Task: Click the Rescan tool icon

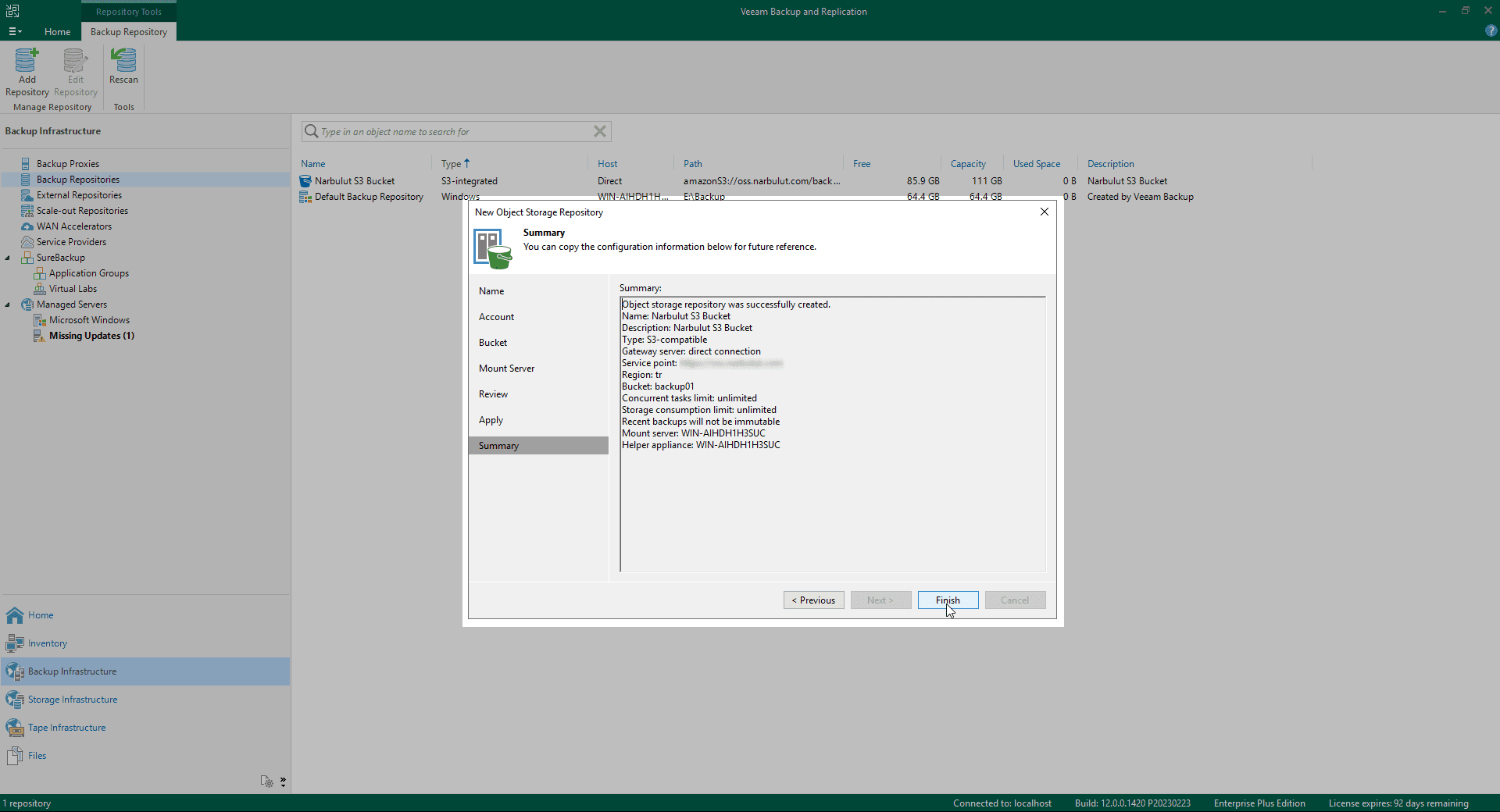Action: point(123,61)
